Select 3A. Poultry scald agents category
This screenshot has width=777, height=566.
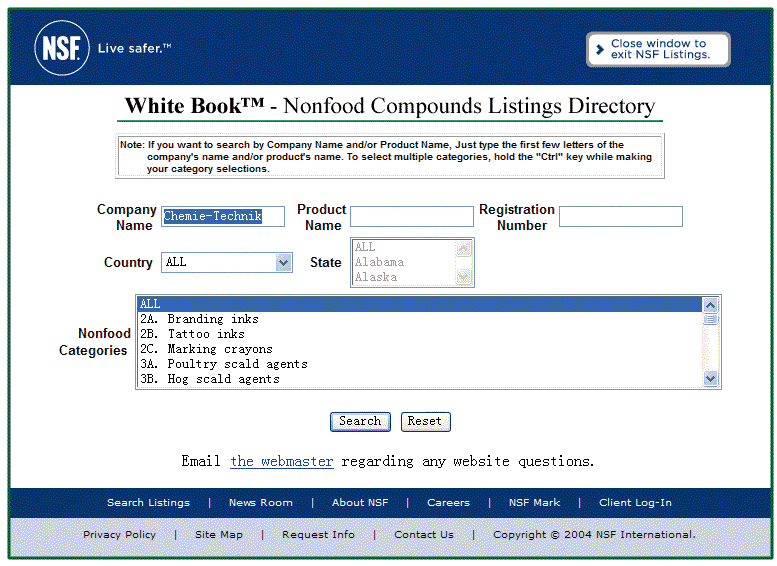tap(419, 364)
